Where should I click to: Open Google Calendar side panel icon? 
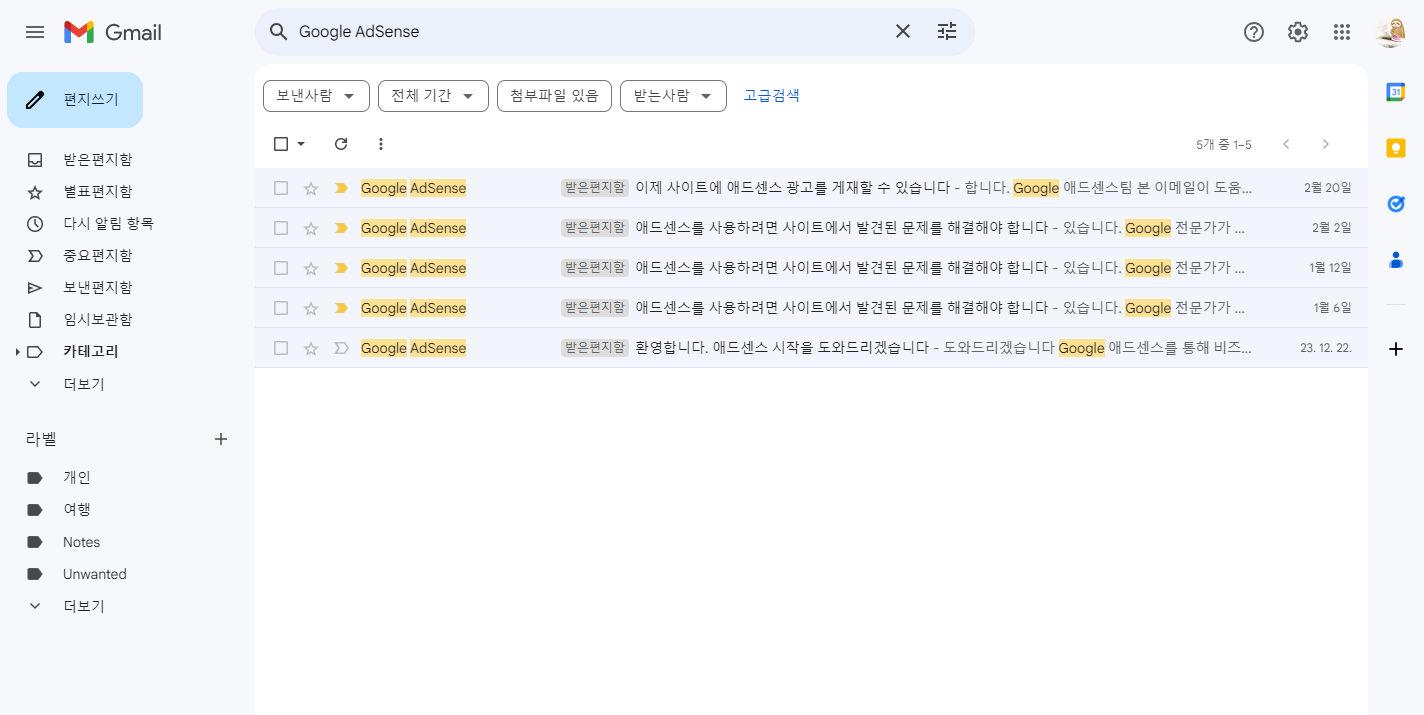[1396, 92]
